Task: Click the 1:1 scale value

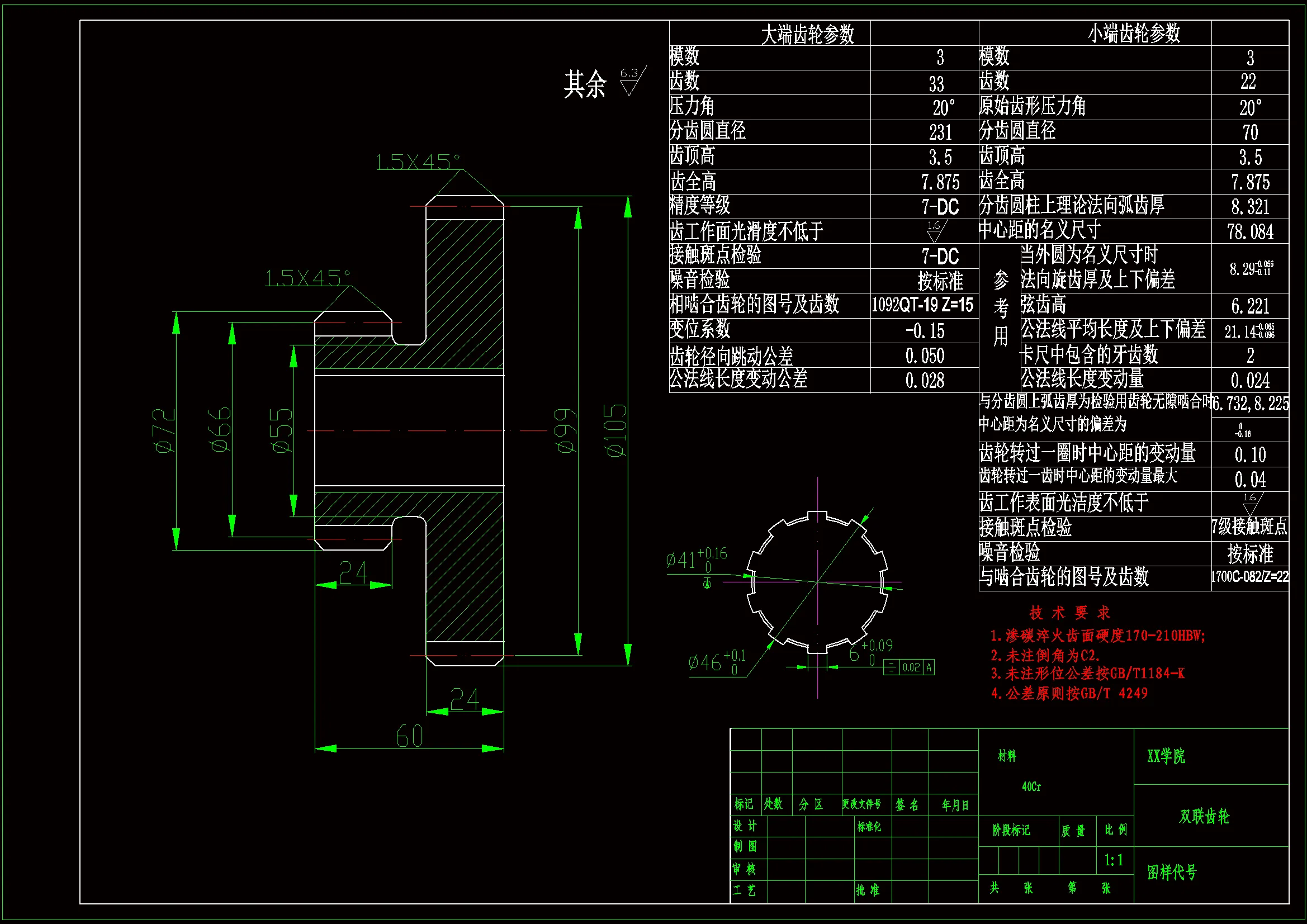Action: pyautogui.click(x=1114, y=860)
